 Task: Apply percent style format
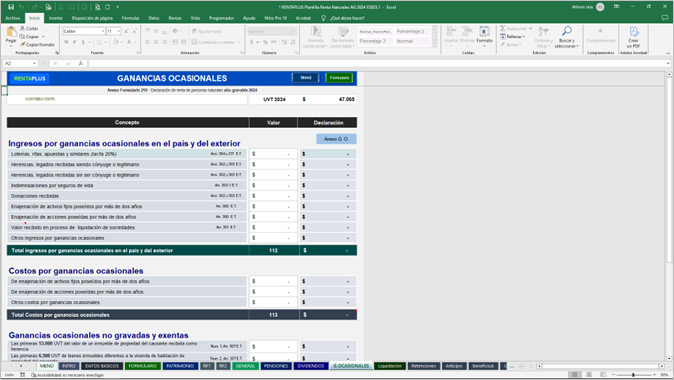pos(265,42)
